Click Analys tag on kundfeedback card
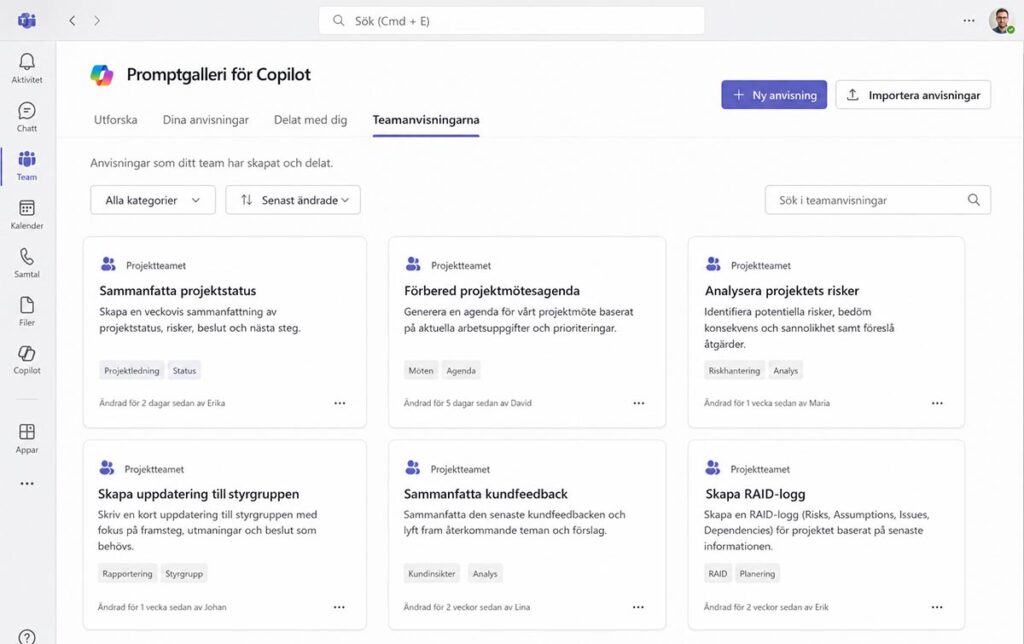 coord(485,573)
